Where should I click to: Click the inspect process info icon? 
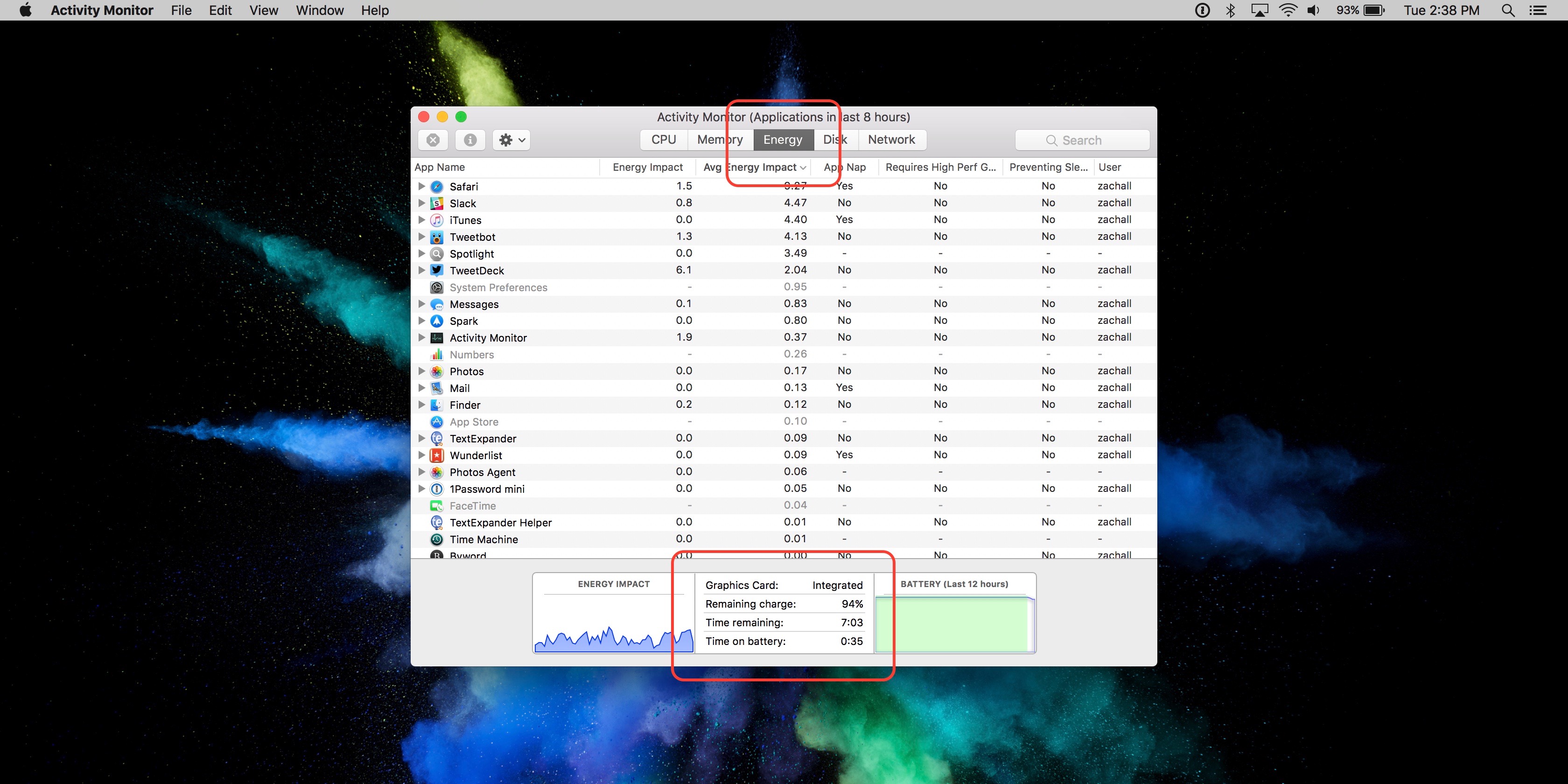(x=469, y=140)
